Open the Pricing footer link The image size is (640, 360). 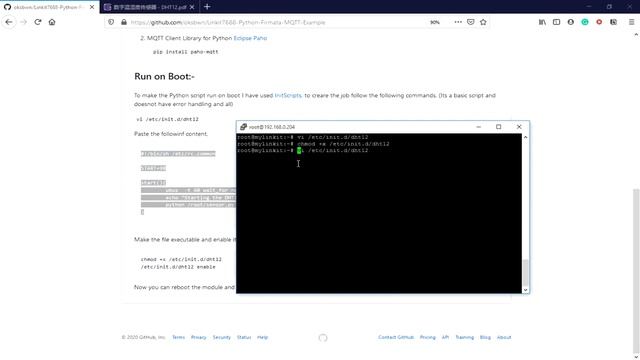pyautogui.click(x=428, y=337)
